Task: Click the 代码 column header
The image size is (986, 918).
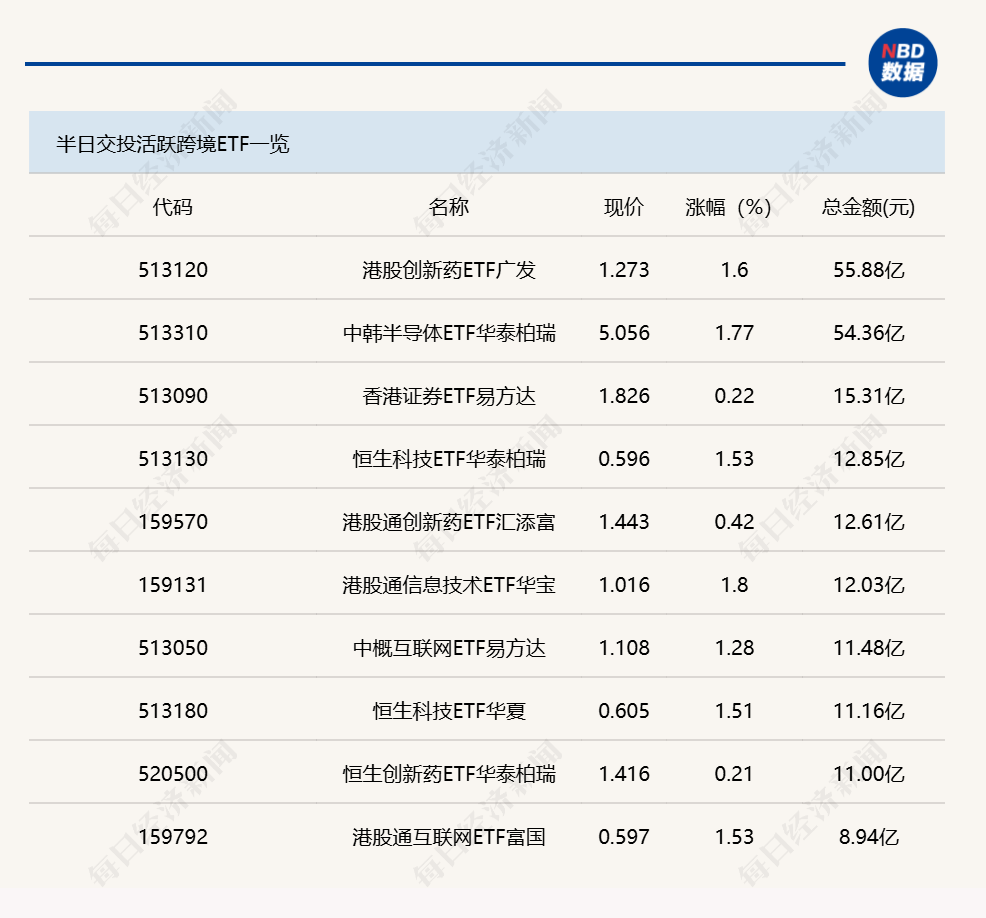Action: [x=172, y=207]
